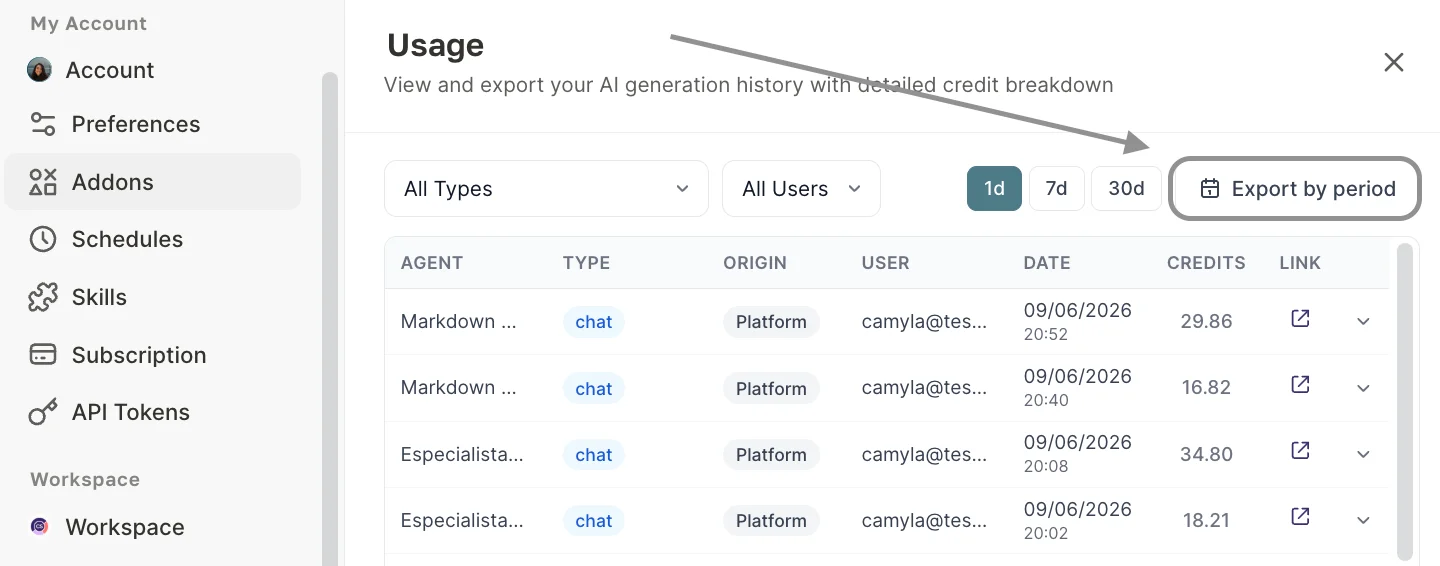The width and height of the screenshot is (1440, 566).
Task: Click the Preferences sliders icon in sidebar
Action: coord(43,124)
